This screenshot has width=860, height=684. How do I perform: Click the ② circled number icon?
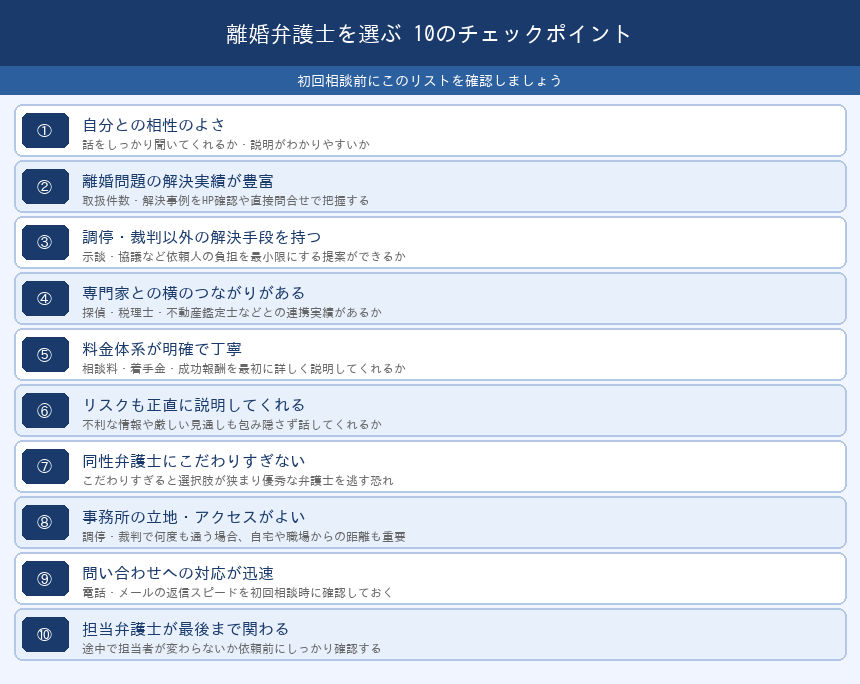pyautogui.click(x=44, y=186)
